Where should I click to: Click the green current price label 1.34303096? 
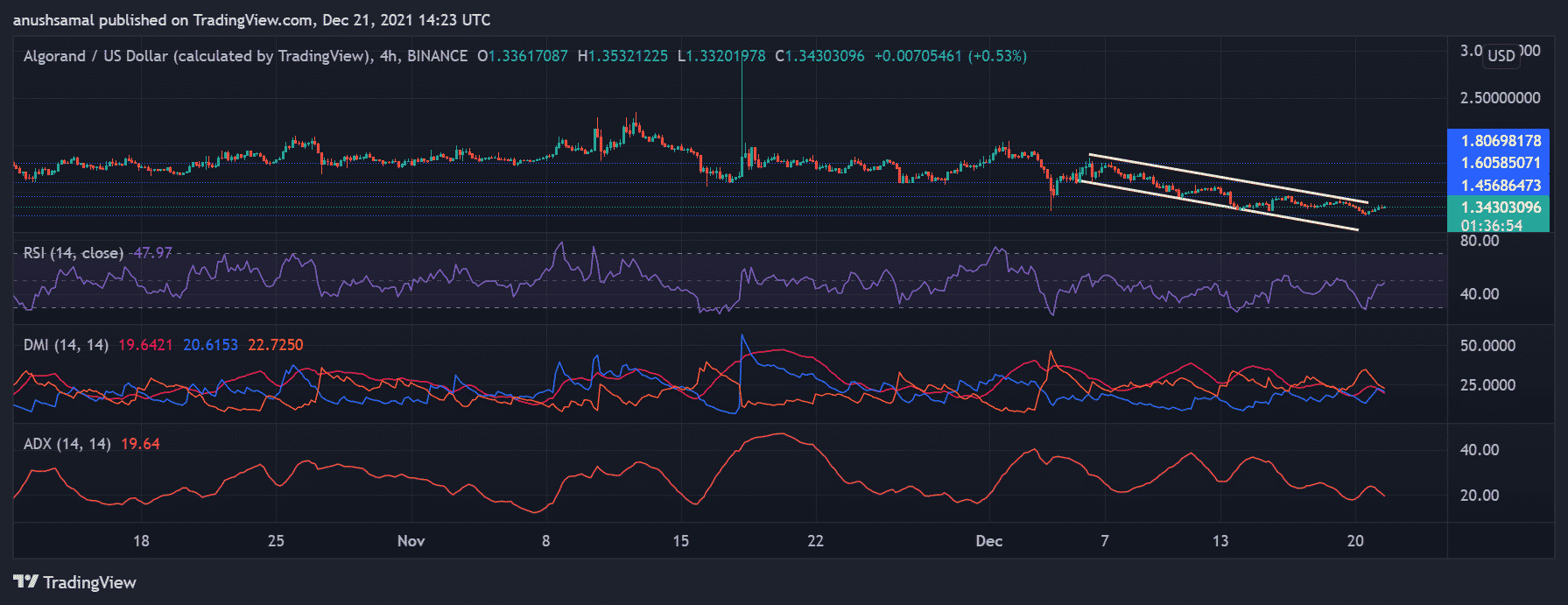[x=1501, y=208]
